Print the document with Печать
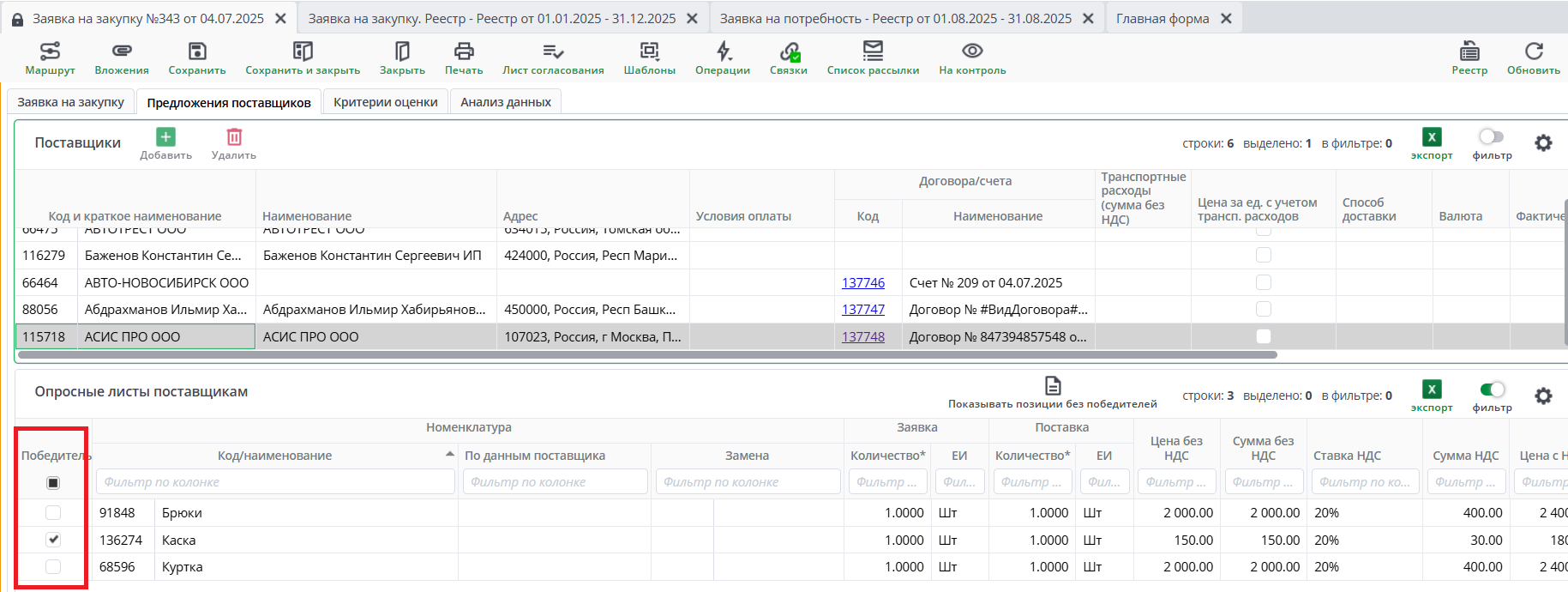Image resolution: width=1568 pixels, height=592 pixels. [x=464, y=53]
